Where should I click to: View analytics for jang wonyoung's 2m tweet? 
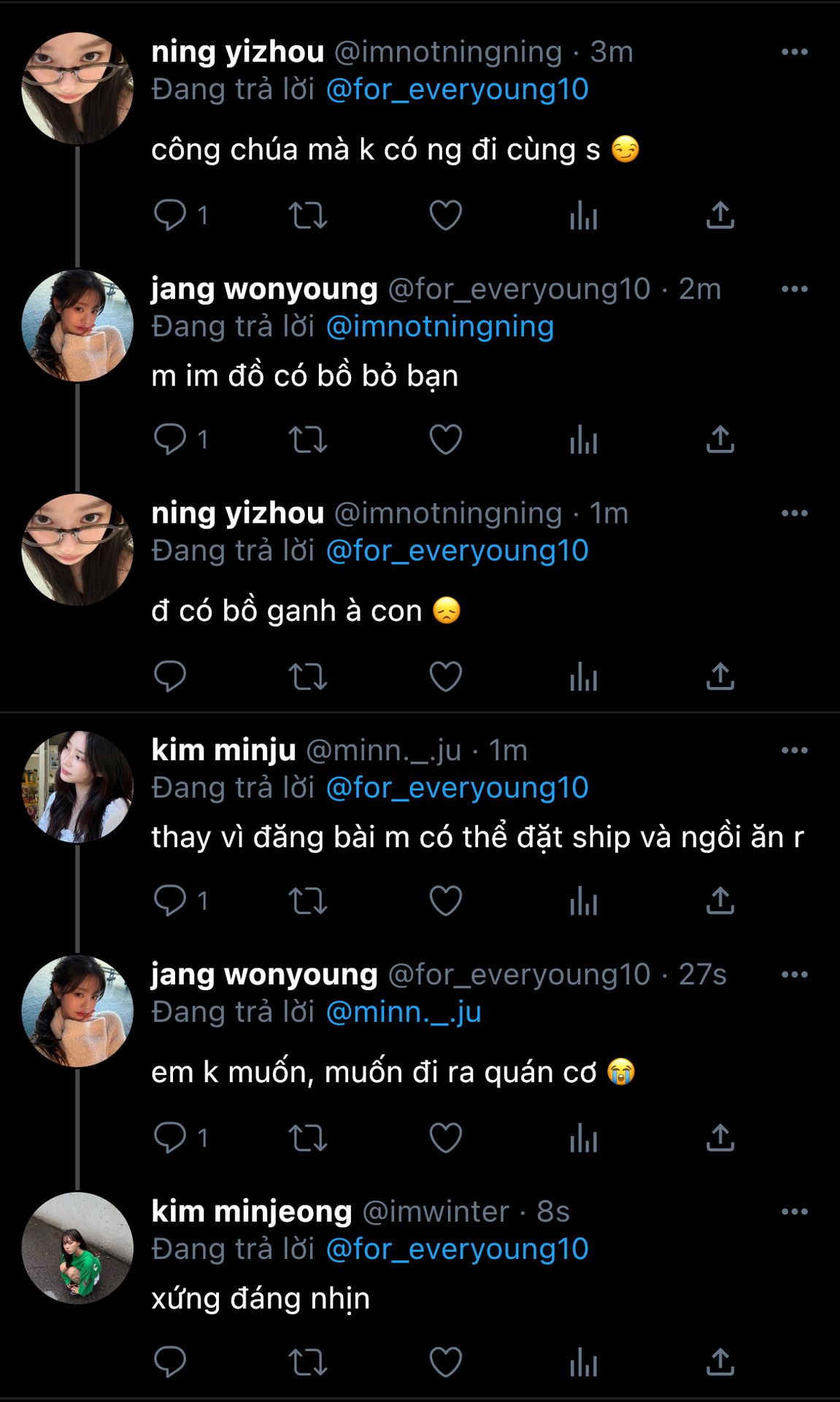583,440
